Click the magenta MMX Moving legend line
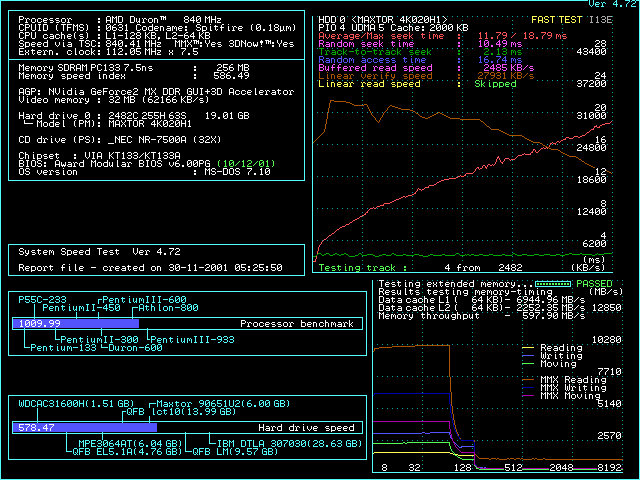Screen dimensions: 640x480 pos(528,396)
